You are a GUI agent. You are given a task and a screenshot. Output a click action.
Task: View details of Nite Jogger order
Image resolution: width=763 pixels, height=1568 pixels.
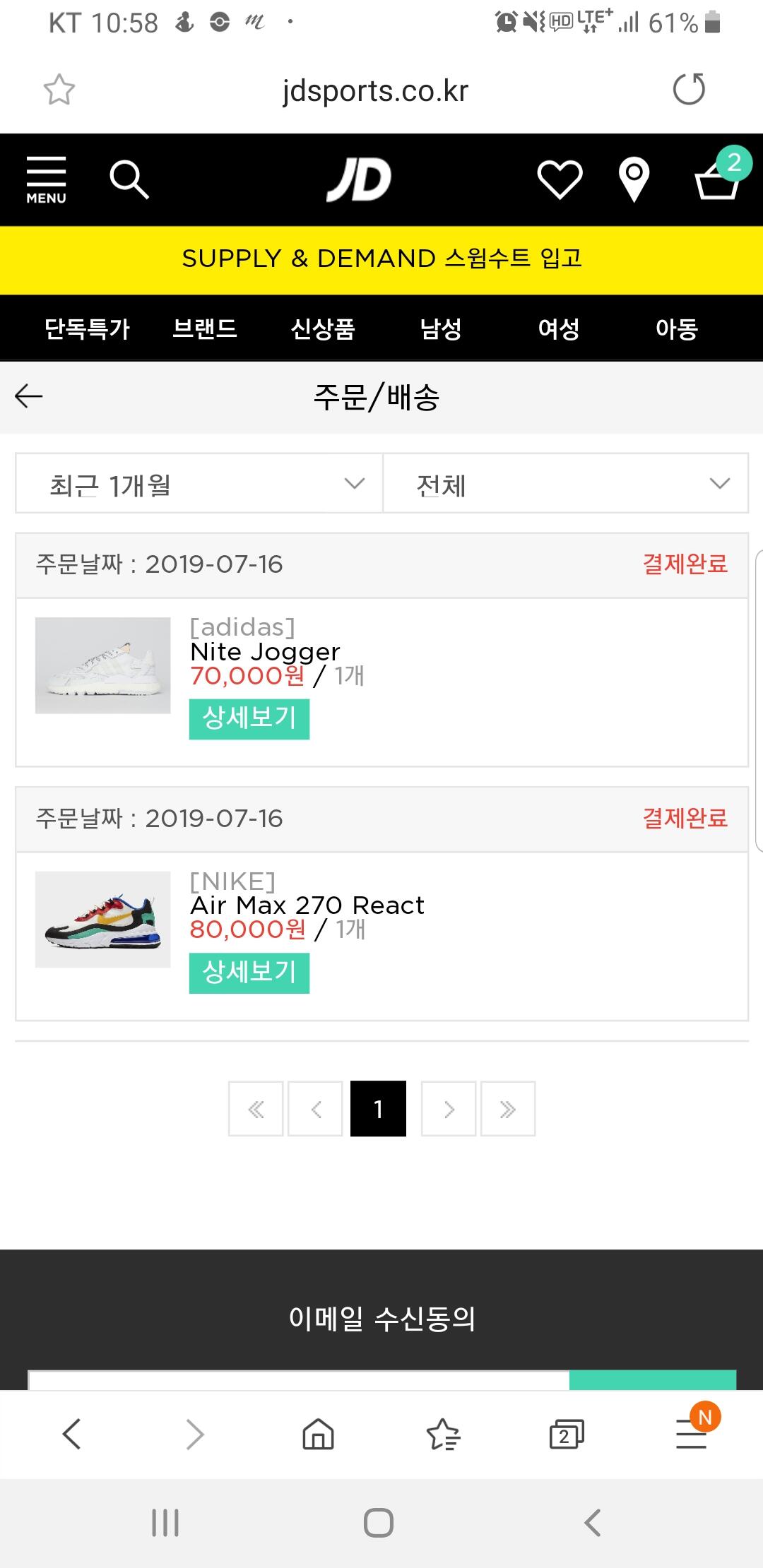[x=249, y=719]
